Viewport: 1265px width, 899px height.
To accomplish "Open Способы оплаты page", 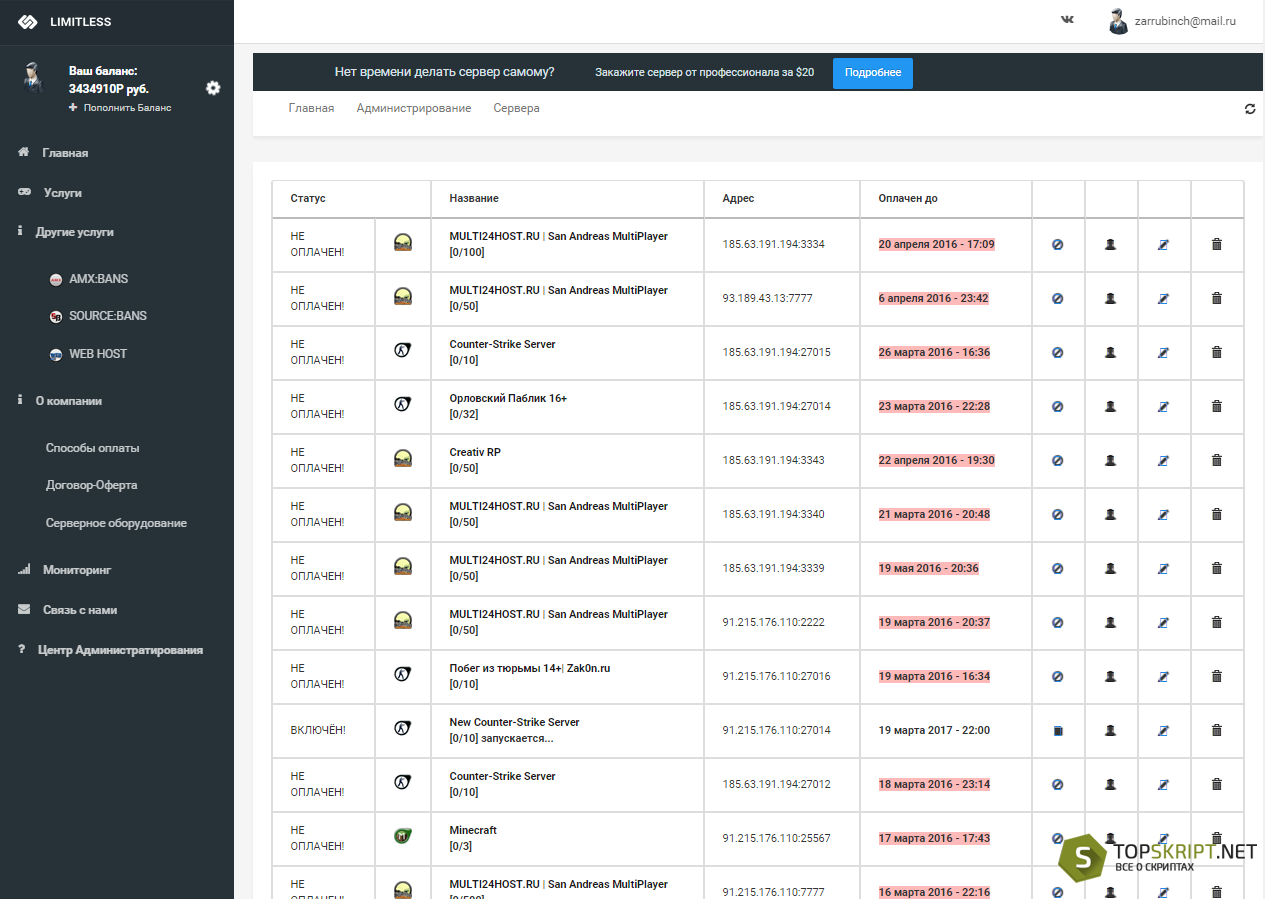I will 93,448.
